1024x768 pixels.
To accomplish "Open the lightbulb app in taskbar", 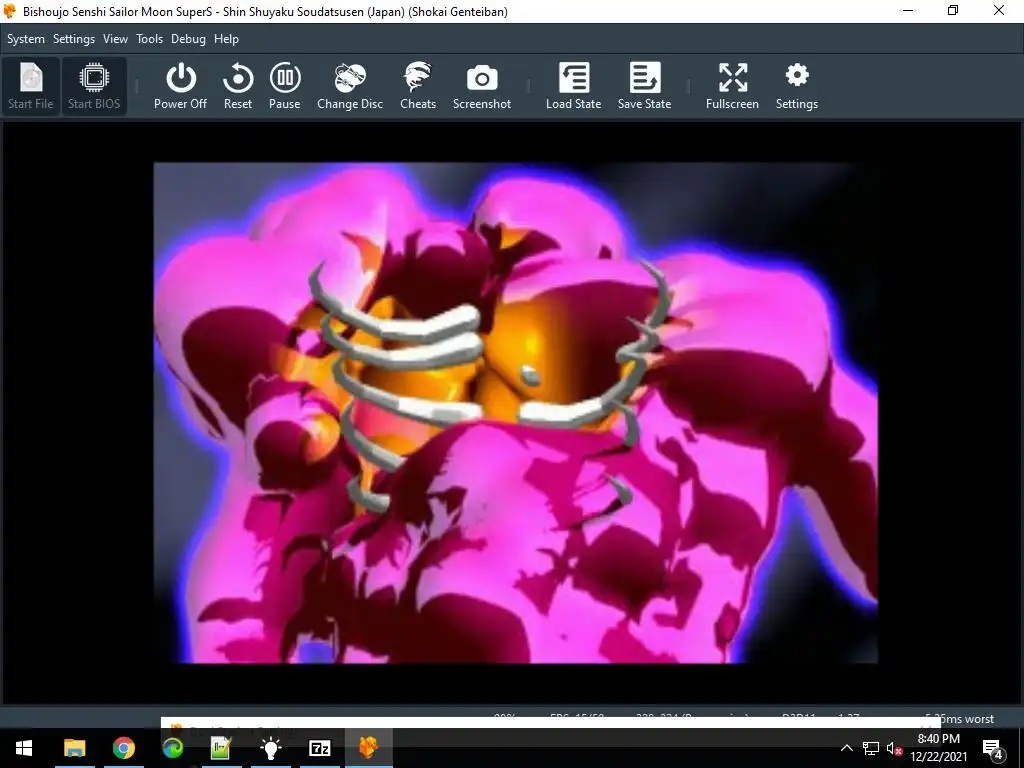I will (270, 748).
